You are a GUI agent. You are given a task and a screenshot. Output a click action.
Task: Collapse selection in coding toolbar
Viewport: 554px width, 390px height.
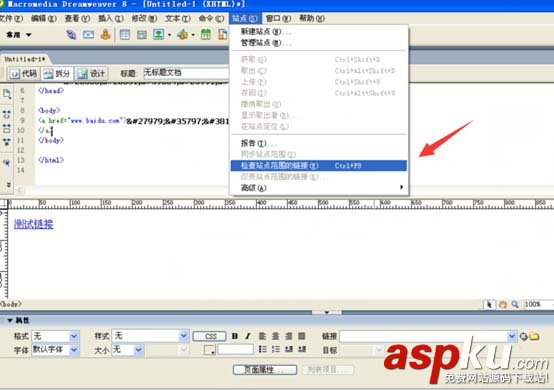coord(7,128)
